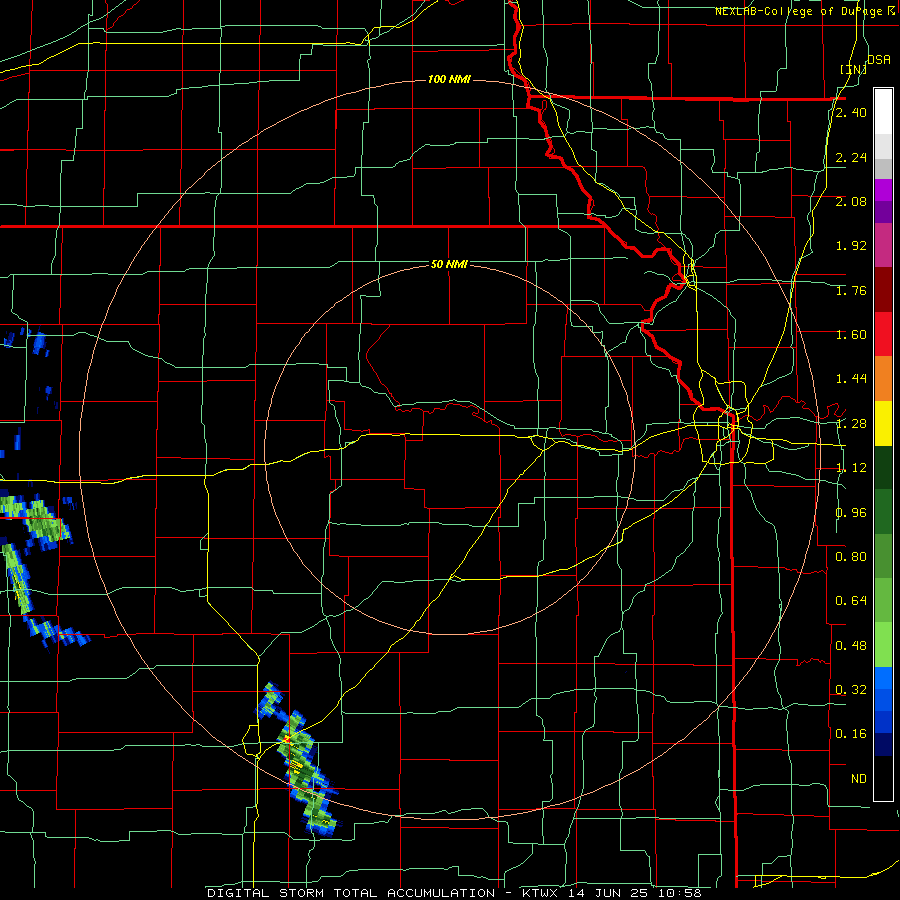The height and width of the screenshot is (900, 900).
Task: Click the "0.48" scale value
Action: click(851, 646)
